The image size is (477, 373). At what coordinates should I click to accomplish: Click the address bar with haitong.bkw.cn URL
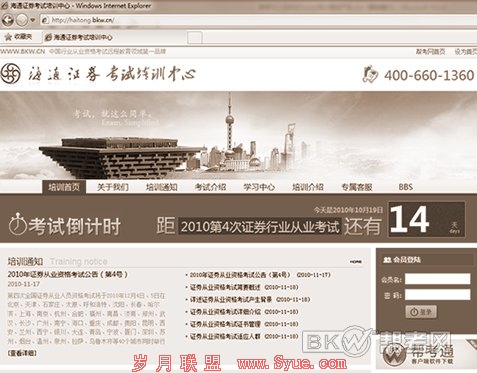click(x=258, y=20)
